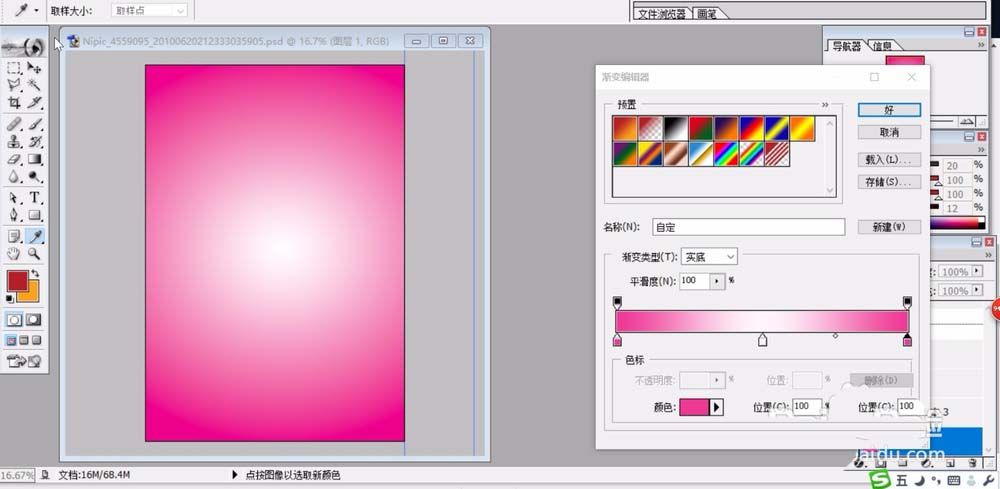Select the Polygonal Lasso tool
1000x489 pixels.
[14, 84]
